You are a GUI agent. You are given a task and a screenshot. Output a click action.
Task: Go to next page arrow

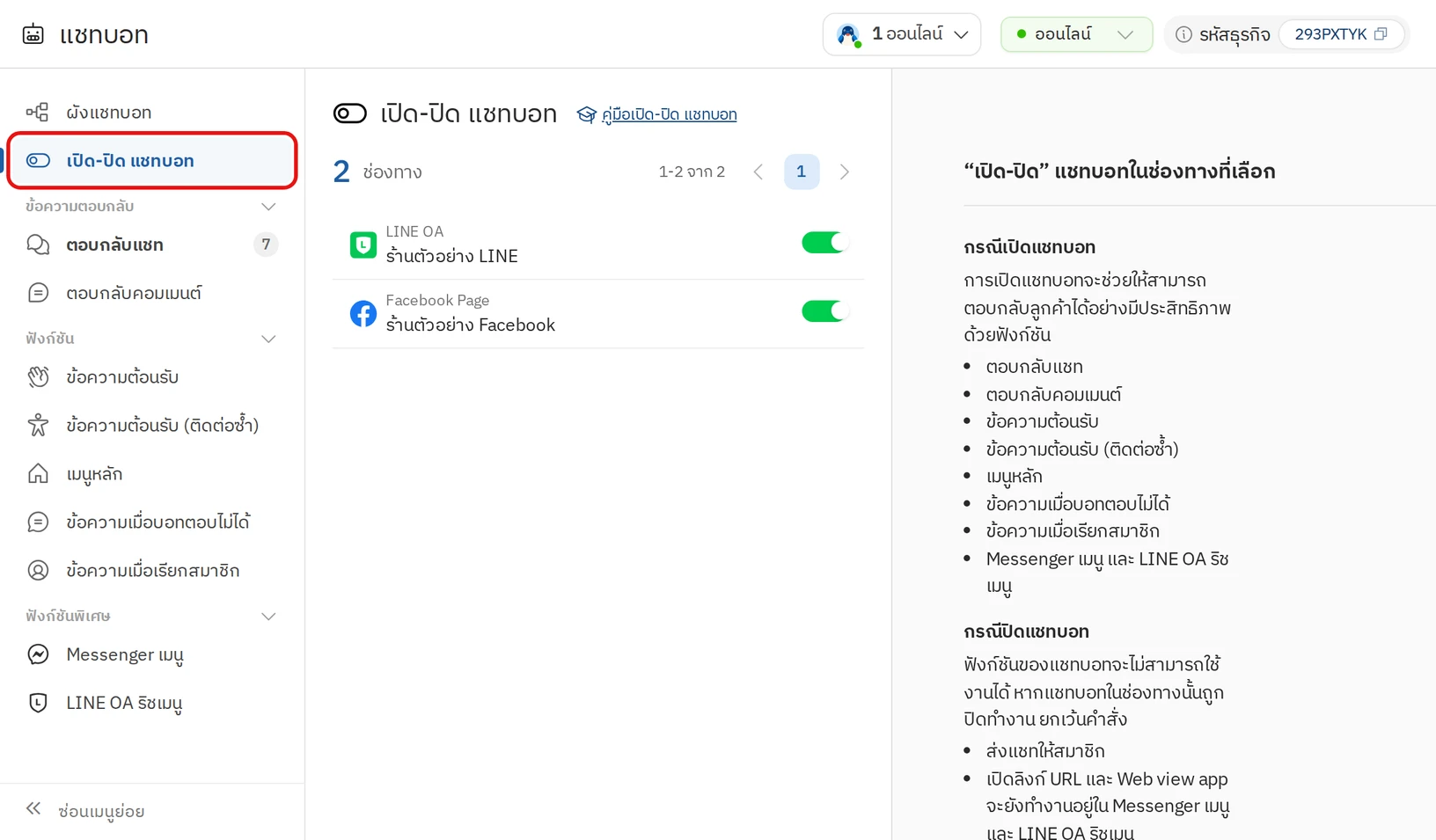(x=845, y=172)
